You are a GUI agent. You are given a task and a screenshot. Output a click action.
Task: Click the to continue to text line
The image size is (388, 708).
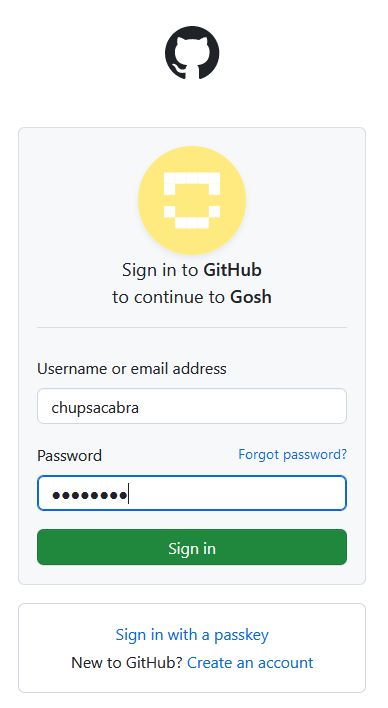[168, 297]
